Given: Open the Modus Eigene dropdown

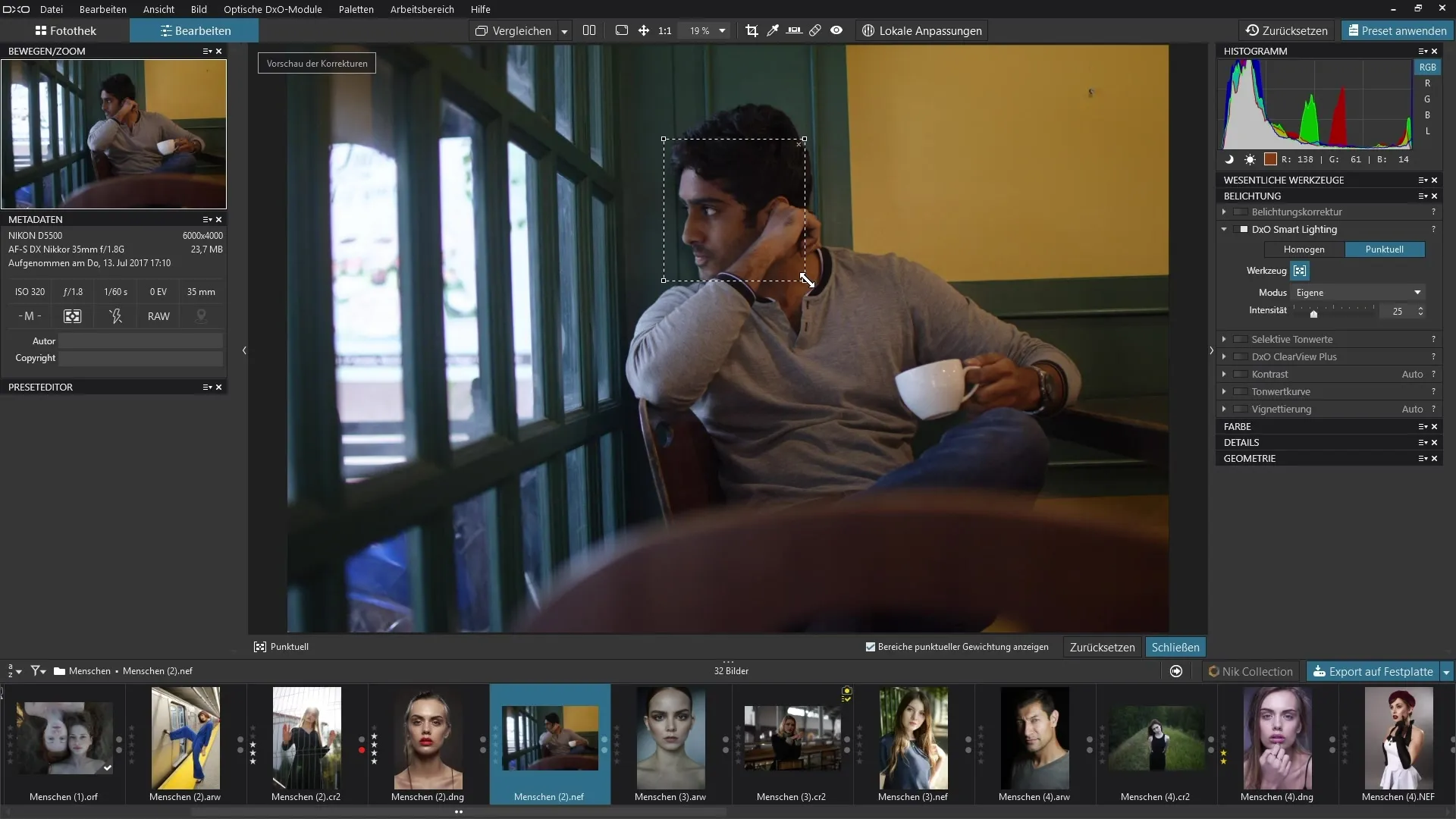Looking at the screenshot, I should tap(1358, 293).
